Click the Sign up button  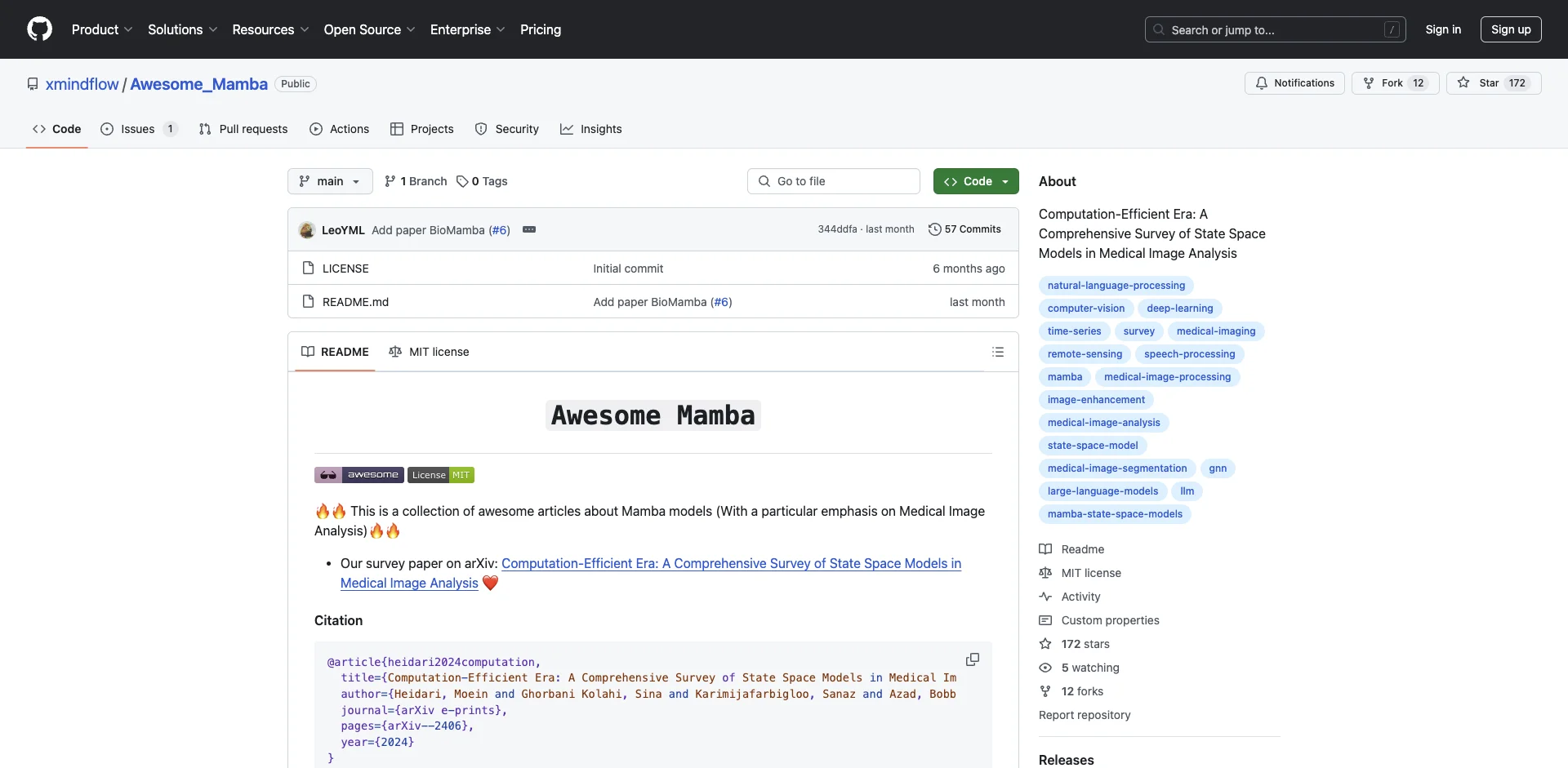pos(1511,29)
